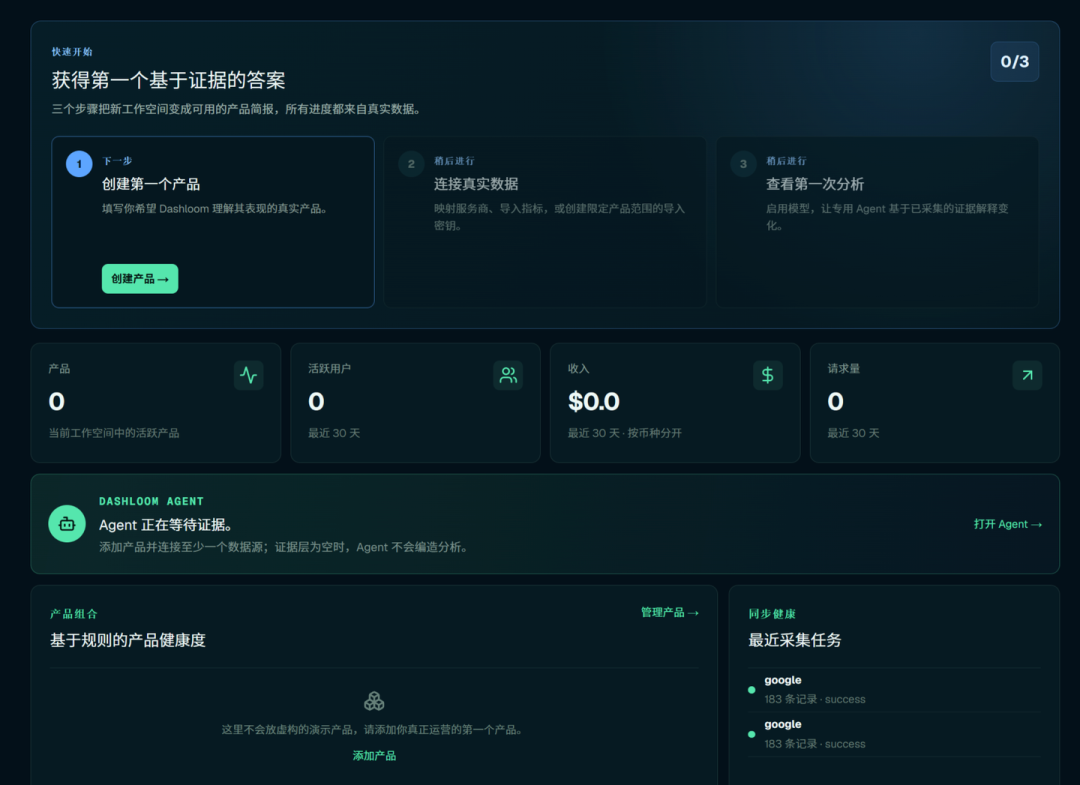Click the 快速开始 label
1080x785 pixels.
point(72,52)
